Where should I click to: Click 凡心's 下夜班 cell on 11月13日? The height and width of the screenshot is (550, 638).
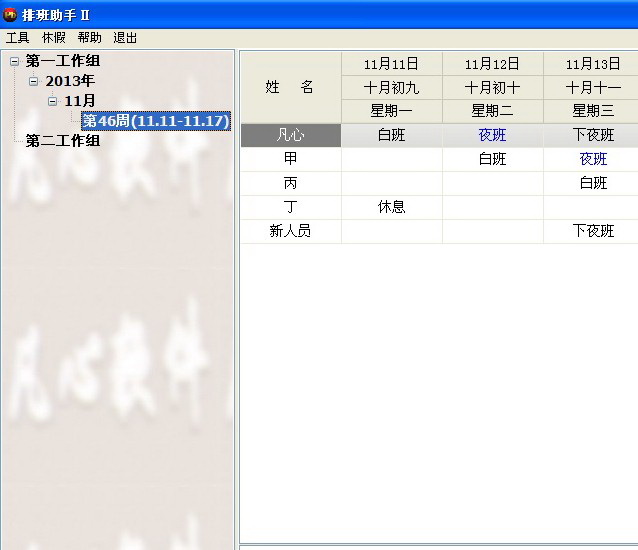click(591, 135)
